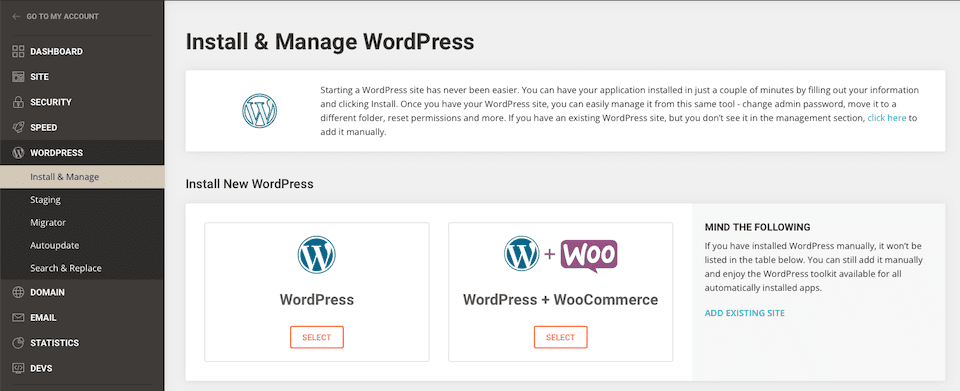Click the Site icon in sidebar

18,77
